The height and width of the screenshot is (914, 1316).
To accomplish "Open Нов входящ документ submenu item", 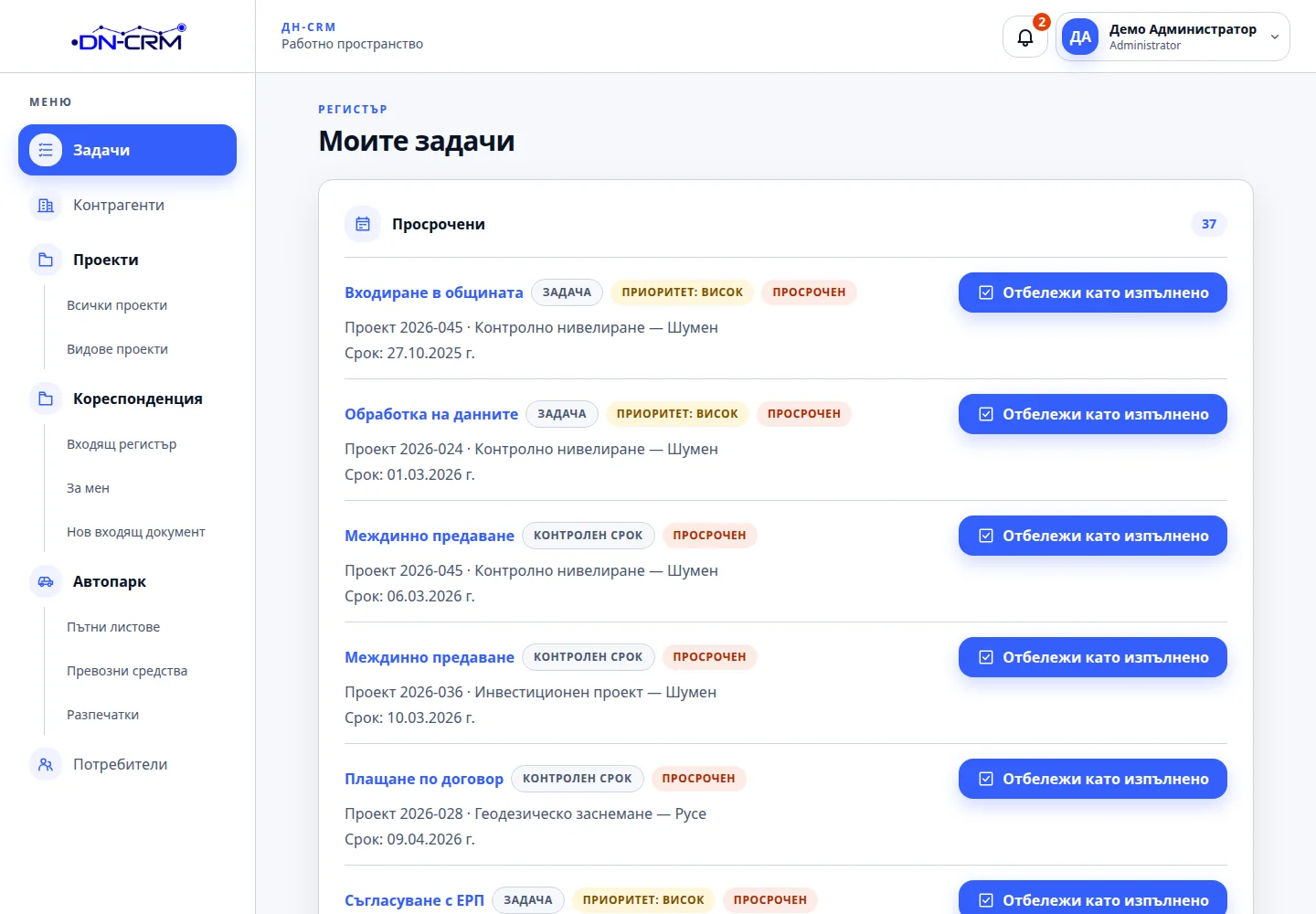I will coord(136,532).
